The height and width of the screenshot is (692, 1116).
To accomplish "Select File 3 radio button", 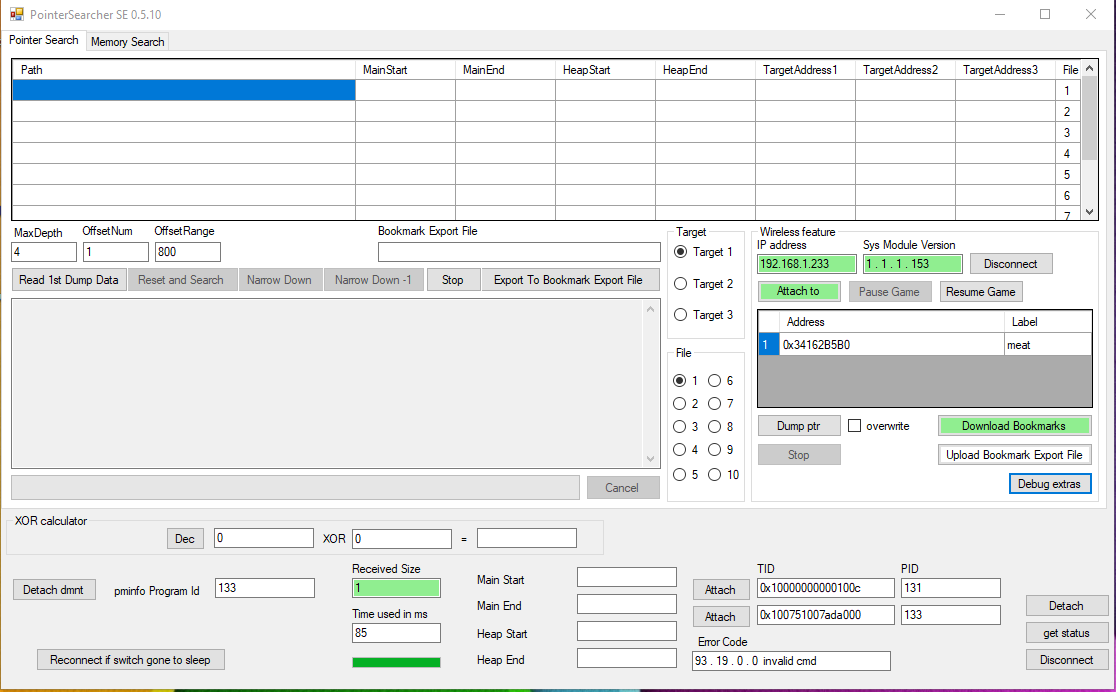I will tap(686, 426).
